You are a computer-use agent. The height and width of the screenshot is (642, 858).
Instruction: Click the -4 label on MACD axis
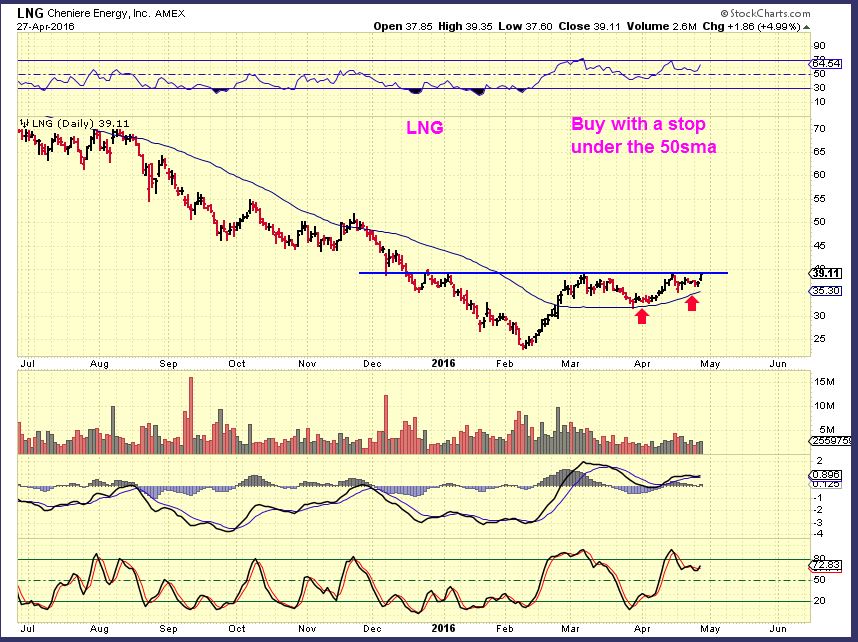coord(818,534)
